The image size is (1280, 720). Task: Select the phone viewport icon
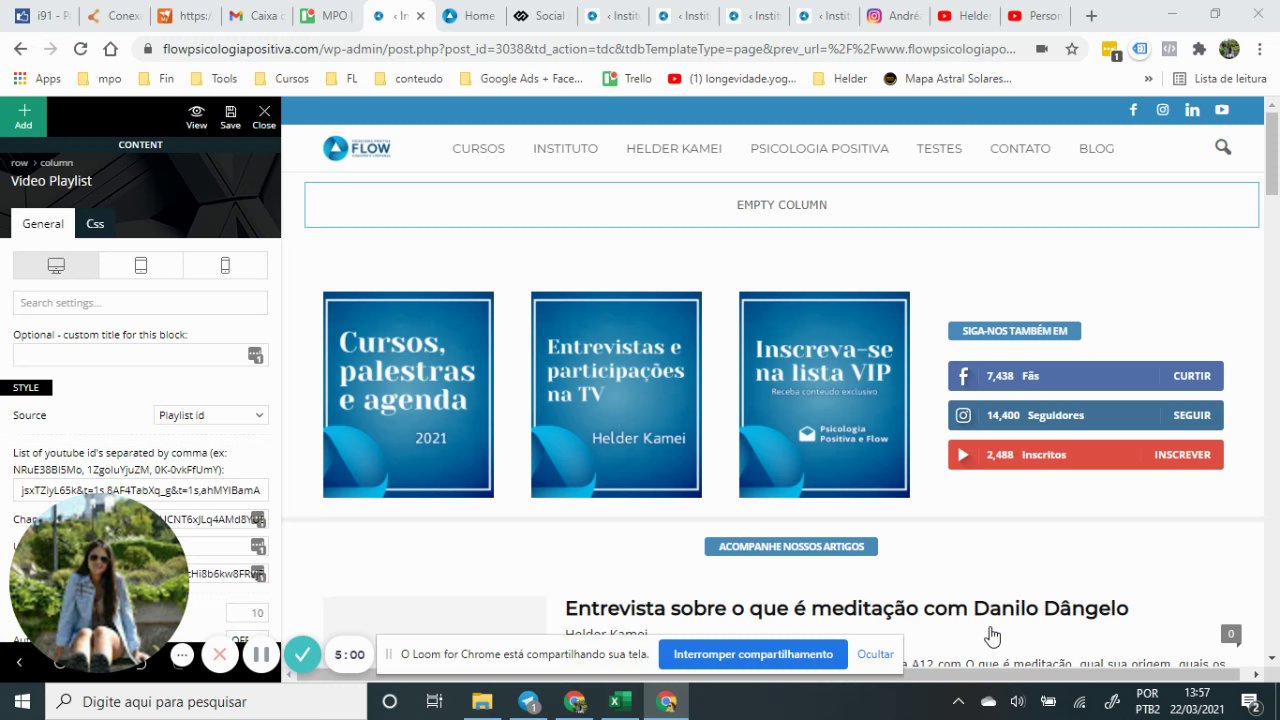pos(225,265)
